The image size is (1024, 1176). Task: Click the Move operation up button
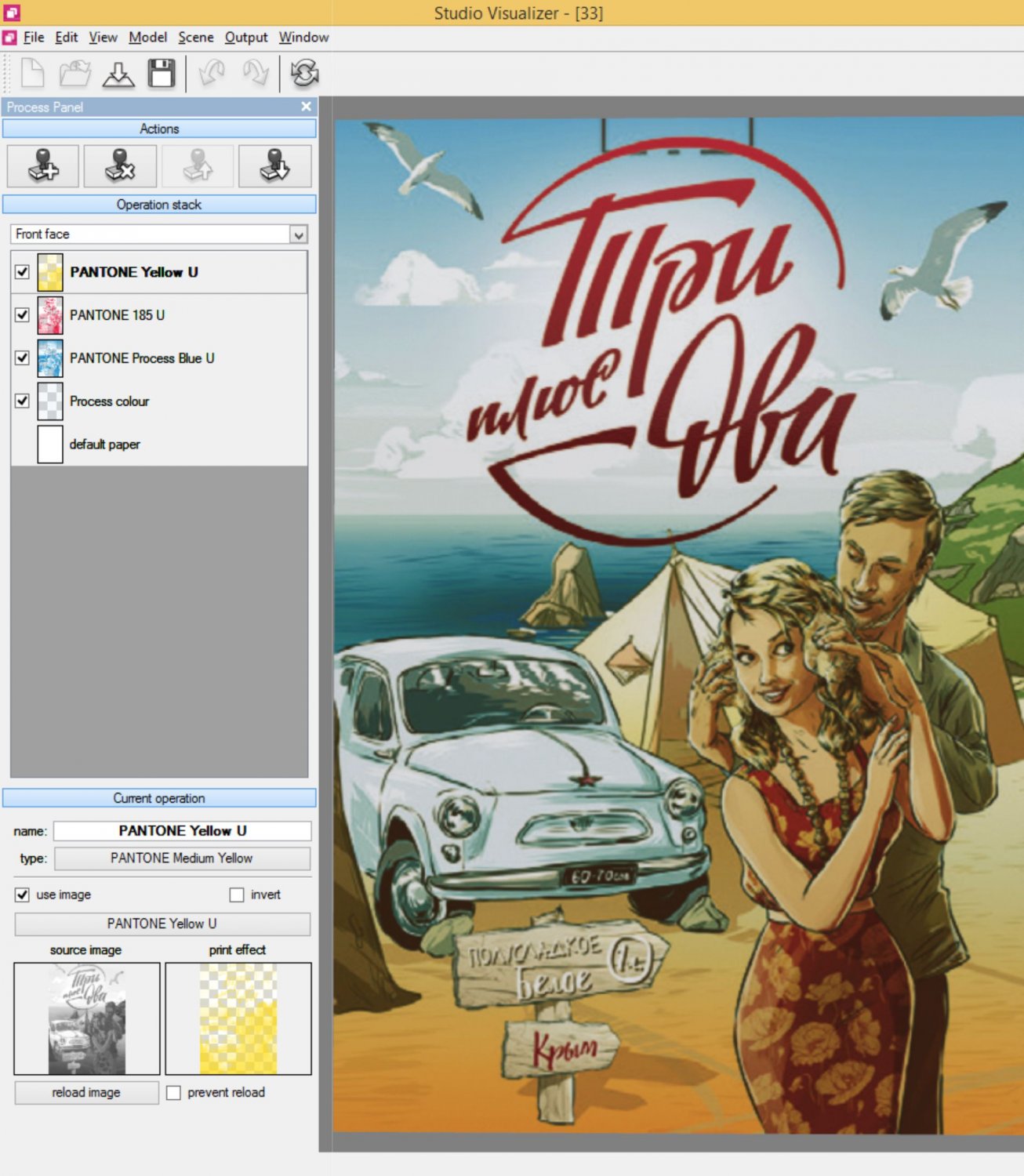pyautogui.click(x=198, y=165)
